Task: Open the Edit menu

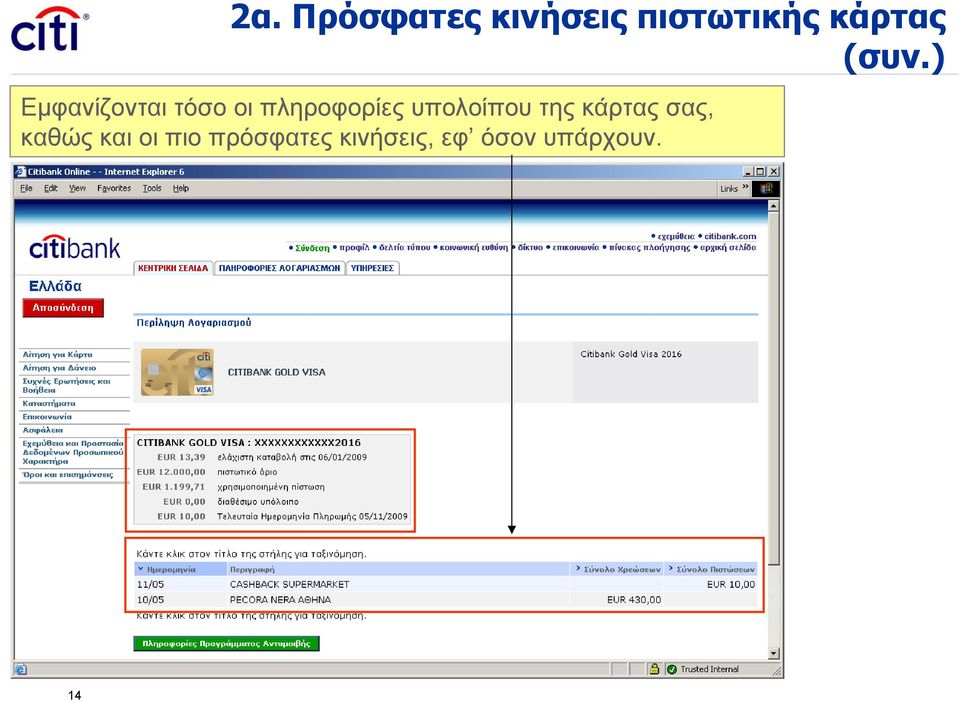Action: click(x=51, y=189)
